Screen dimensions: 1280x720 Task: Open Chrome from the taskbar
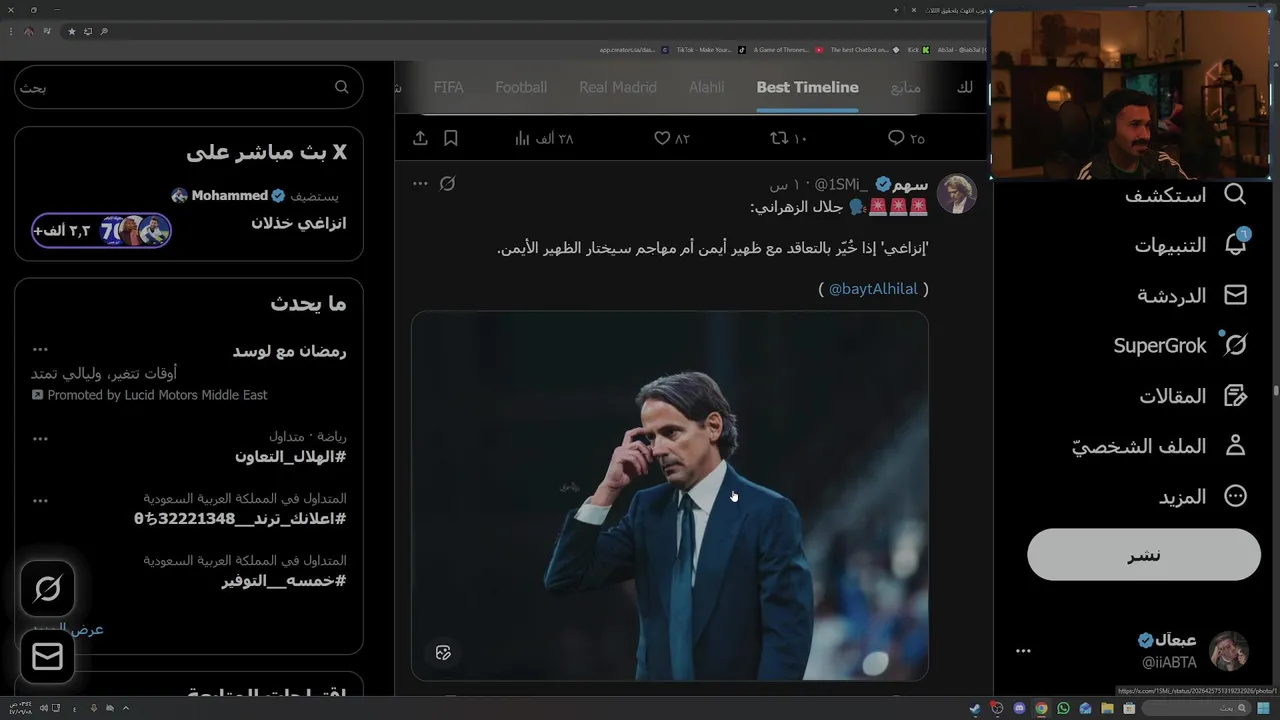tap(1041, 709)
